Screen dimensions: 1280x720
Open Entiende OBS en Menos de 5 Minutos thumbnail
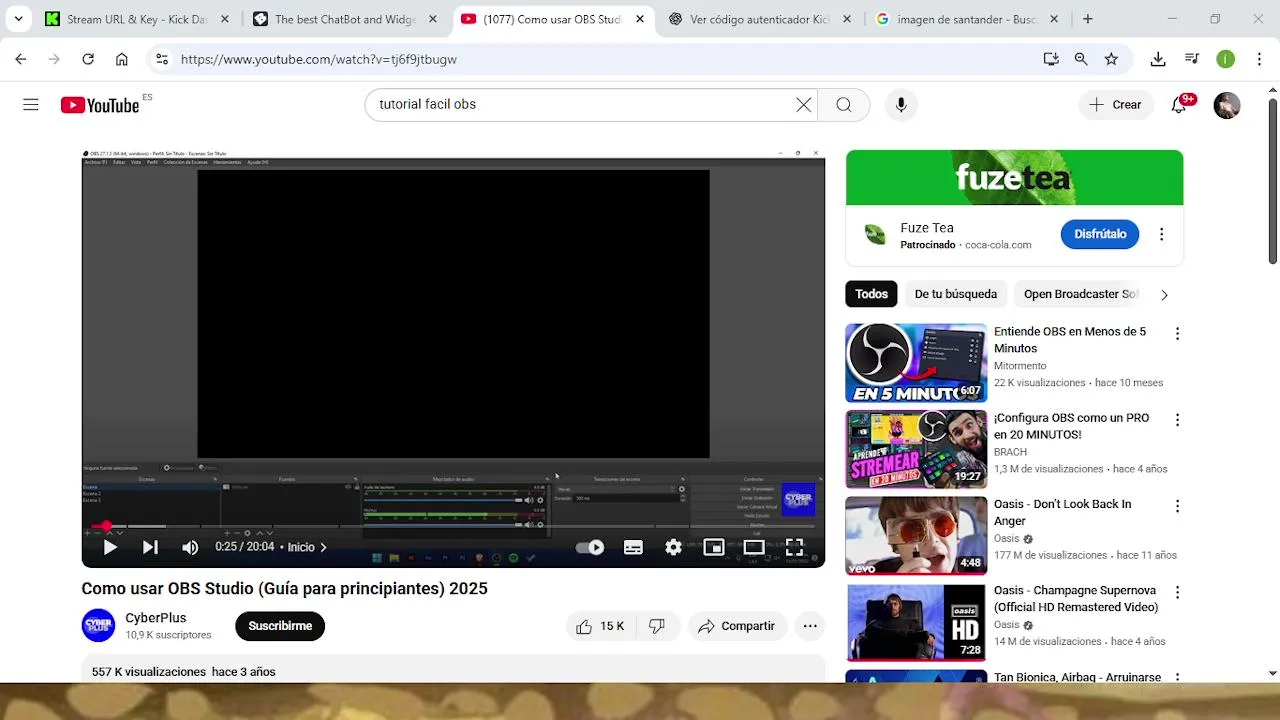coord(916,362)
